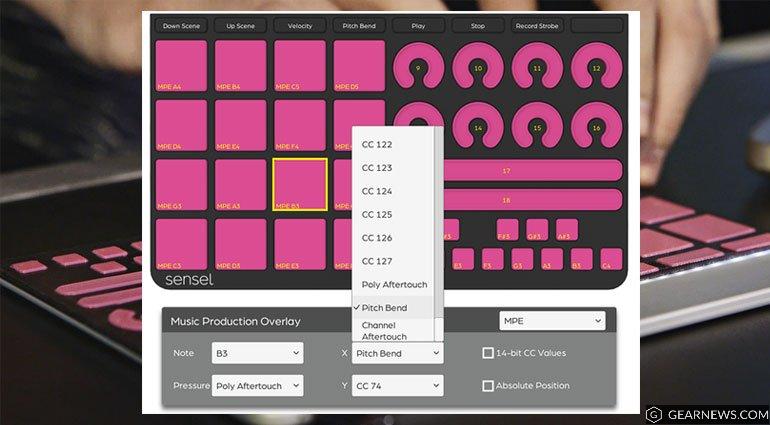Click the Up Scene button
Image resolution: width=770 pixels, height=425 pixels.
[x=241, y=26]
